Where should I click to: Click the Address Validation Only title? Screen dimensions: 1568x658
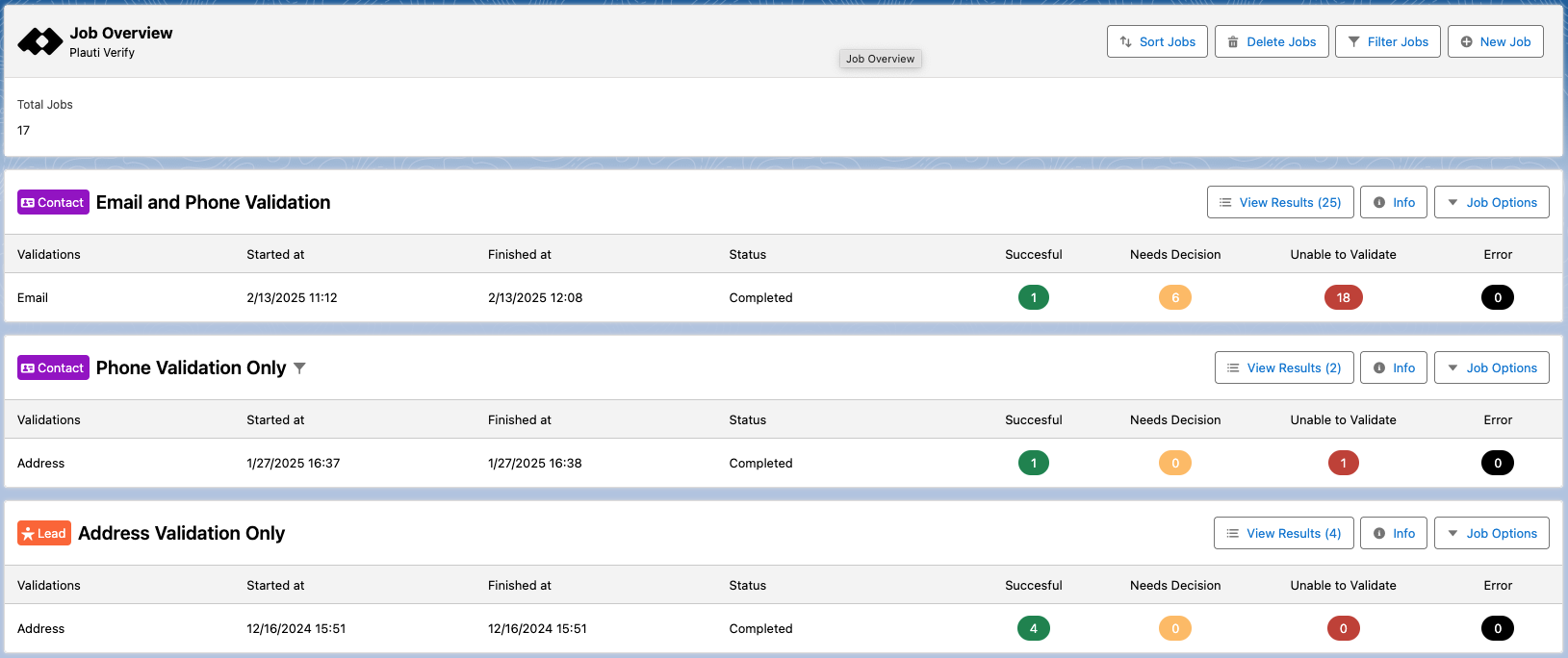point(182,533)
